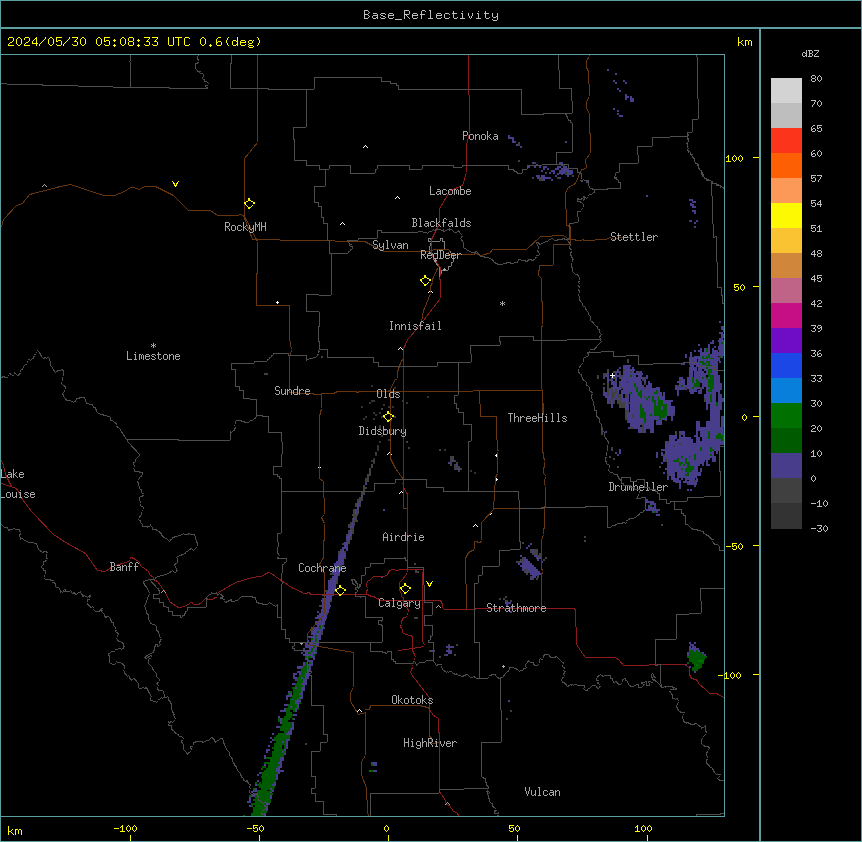Click the Sundre label
862x842 pixels.
pos(292,391)
